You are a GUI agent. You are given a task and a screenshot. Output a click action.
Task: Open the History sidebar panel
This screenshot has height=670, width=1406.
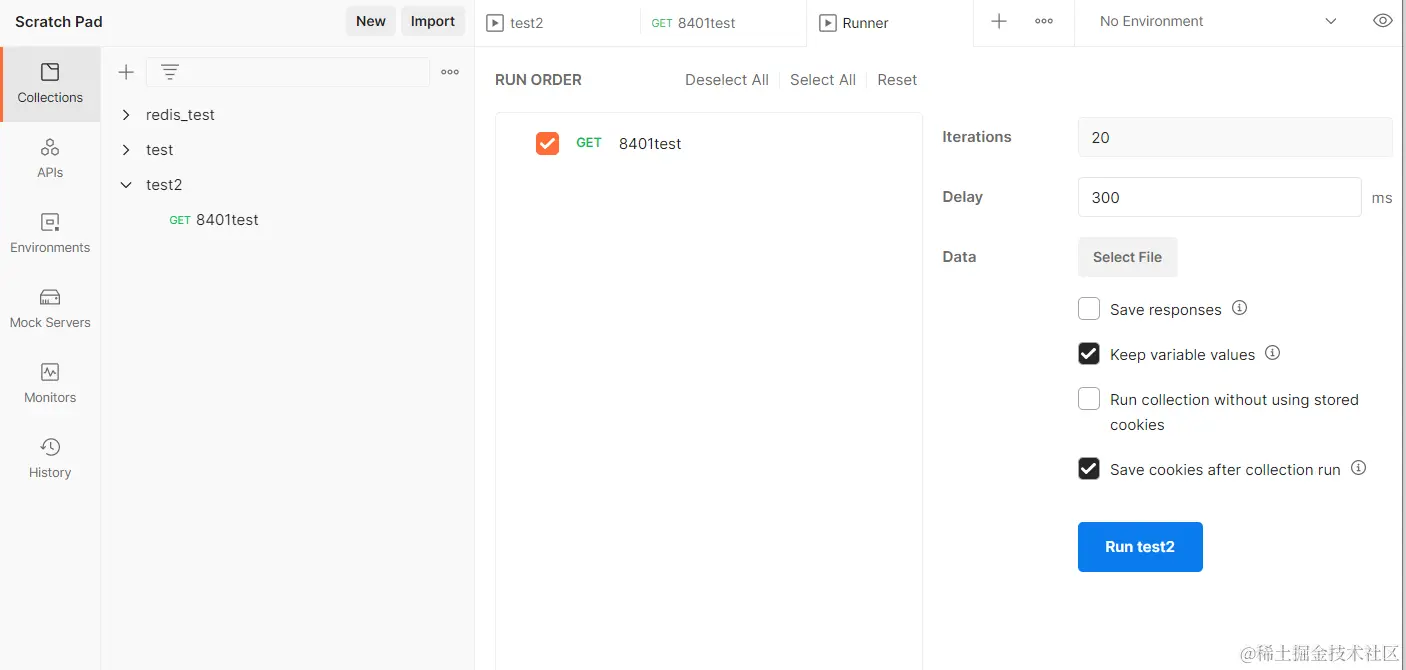50,459
